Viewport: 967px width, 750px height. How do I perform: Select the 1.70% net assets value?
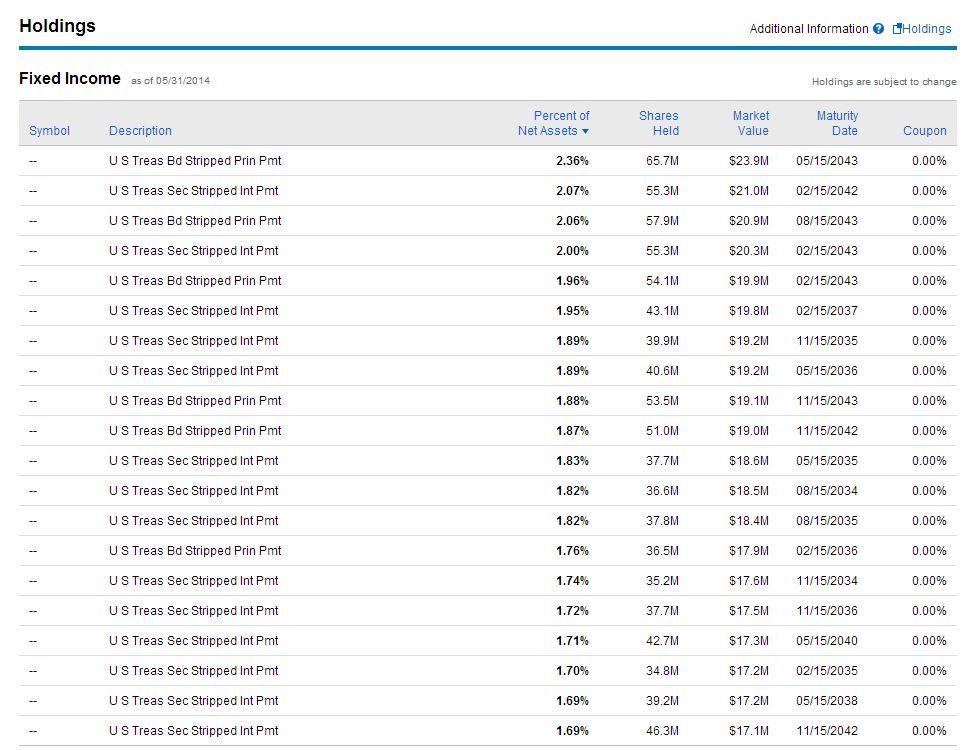coord(572,671)
